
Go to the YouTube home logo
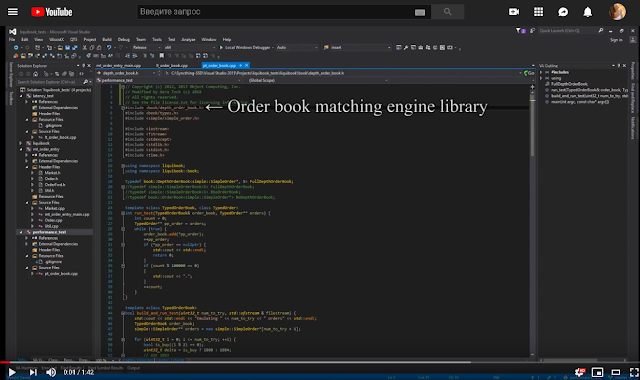click(52, 12)
